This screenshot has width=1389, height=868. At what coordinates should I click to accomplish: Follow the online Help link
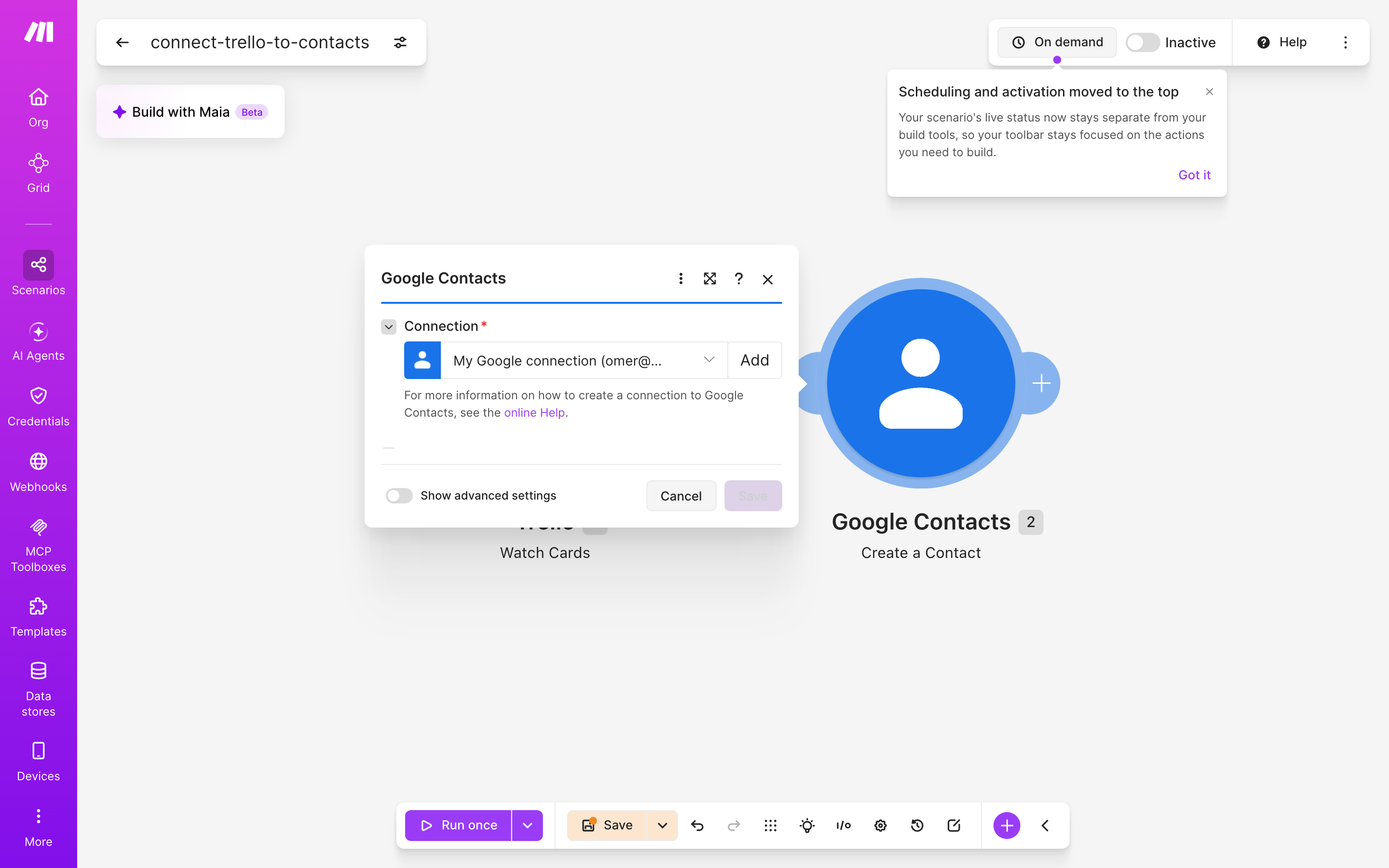534,413
